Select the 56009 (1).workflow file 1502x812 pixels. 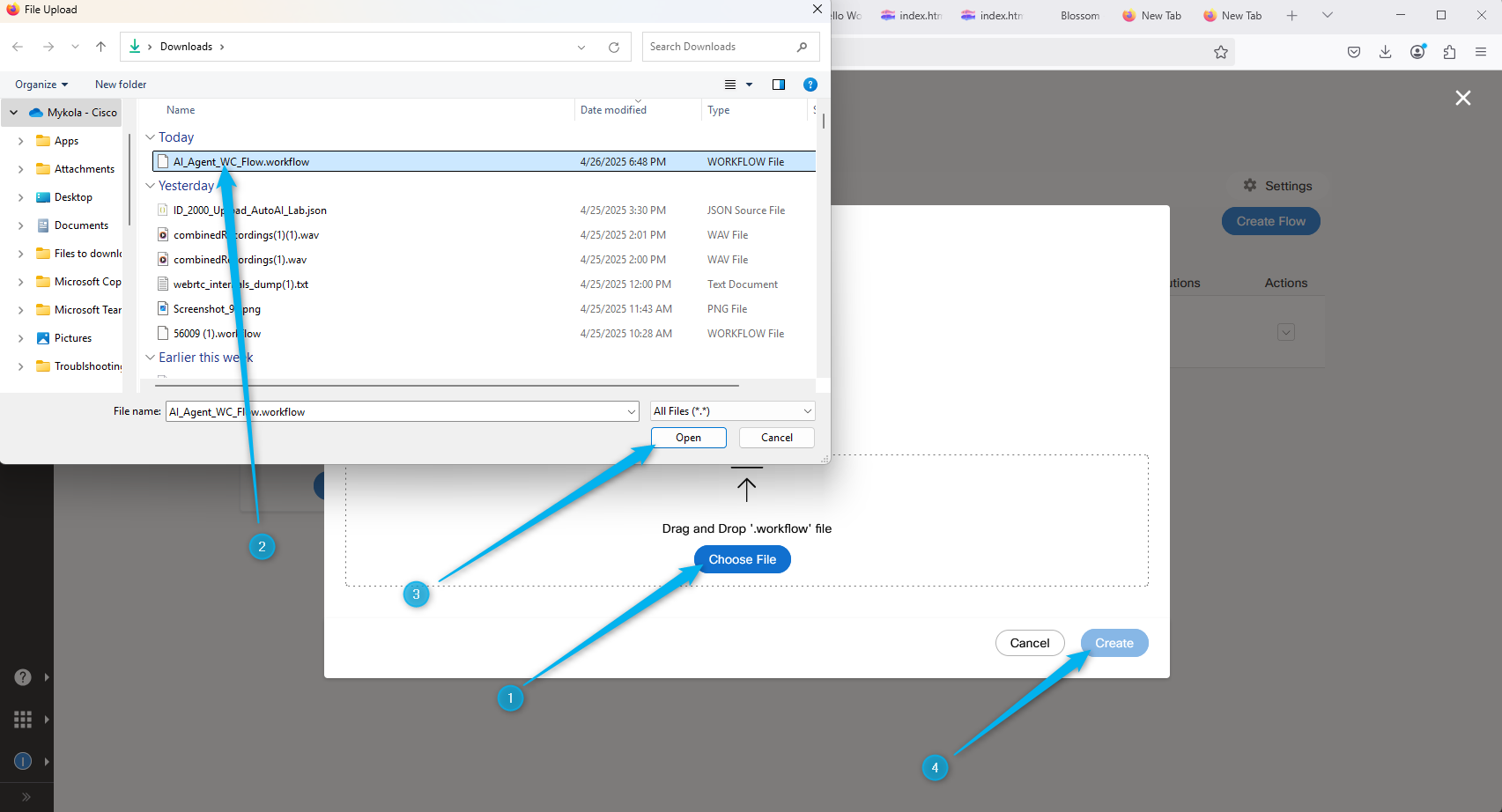[x=217, y=334]
